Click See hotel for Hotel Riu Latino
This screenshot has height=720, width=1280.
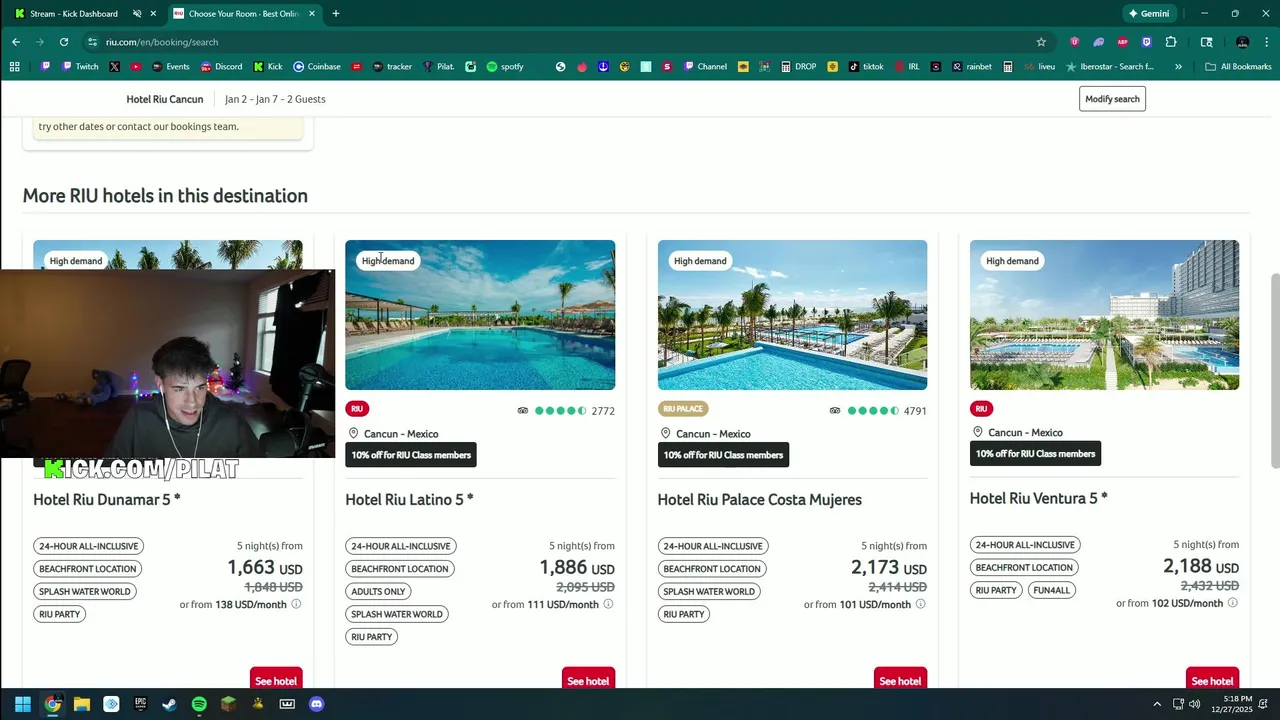pyautogui.click(x=588, y=680)
